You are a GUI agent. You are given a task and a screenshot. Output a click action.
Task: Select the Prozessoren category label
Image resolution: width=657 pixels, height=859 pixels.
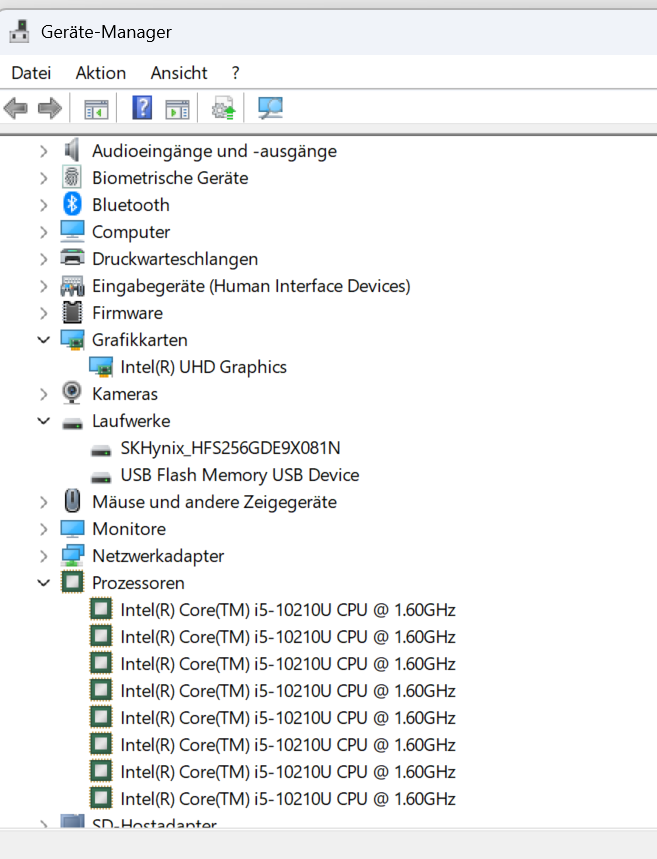pyautogui.click(x=138, y=583)
